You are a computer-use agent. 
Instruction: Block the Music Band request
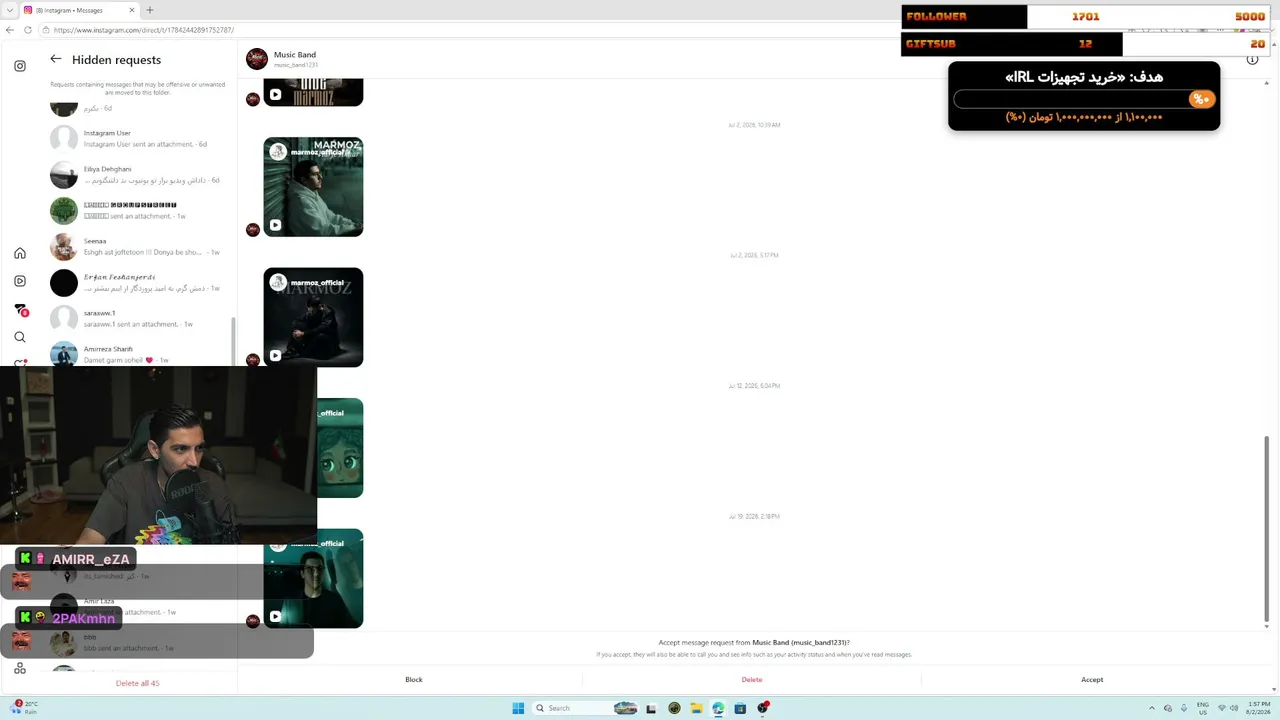413,680
